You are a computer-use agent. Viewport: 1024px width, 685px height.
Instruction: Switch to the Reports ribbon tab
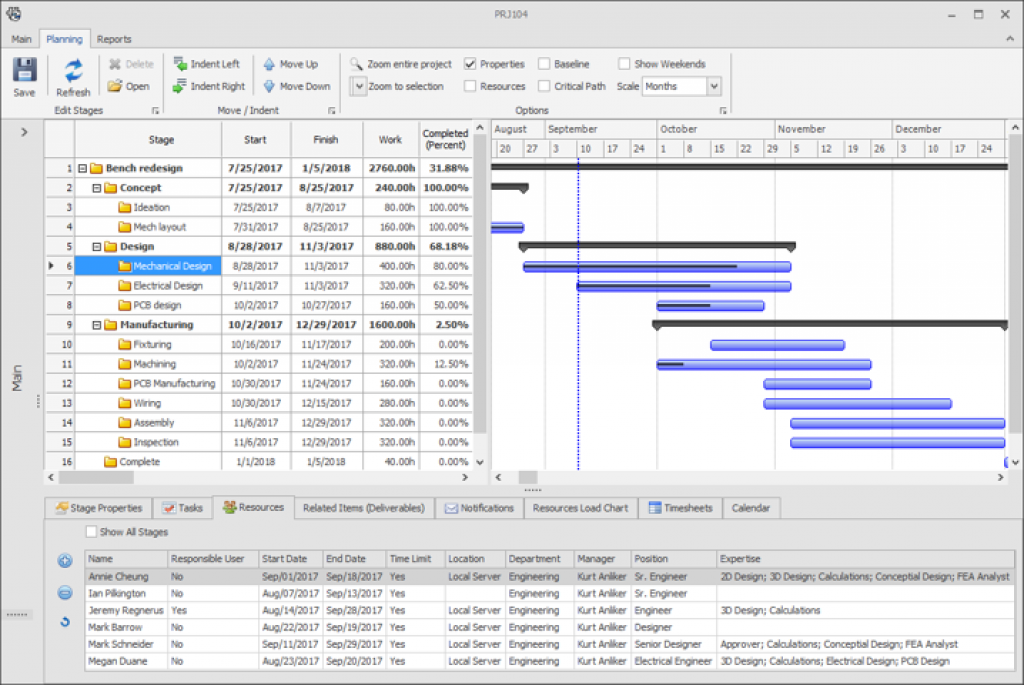114,39
